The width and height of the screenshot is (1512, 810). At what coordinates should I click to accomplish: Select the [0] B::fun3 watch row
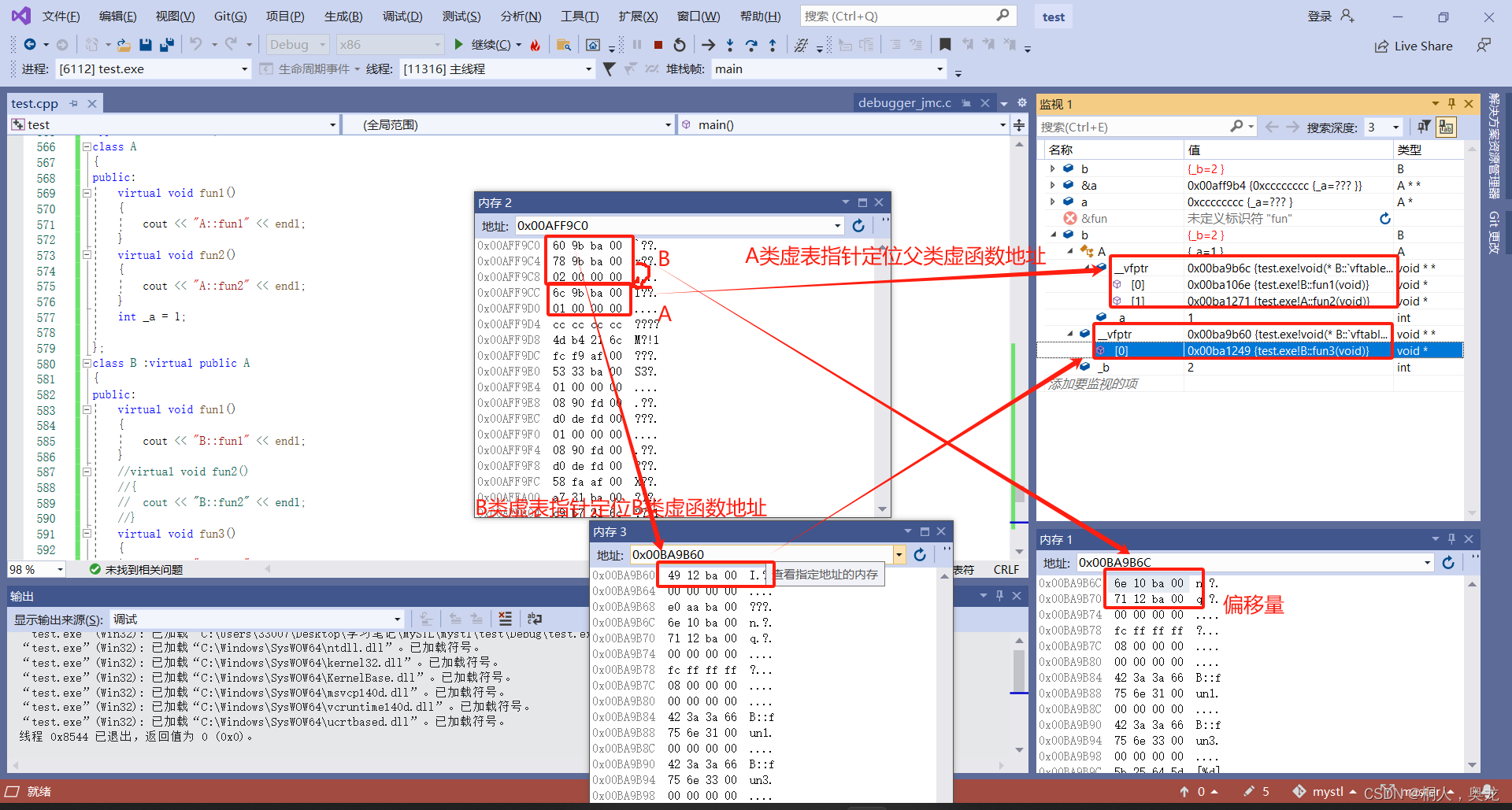(1250, 351)
